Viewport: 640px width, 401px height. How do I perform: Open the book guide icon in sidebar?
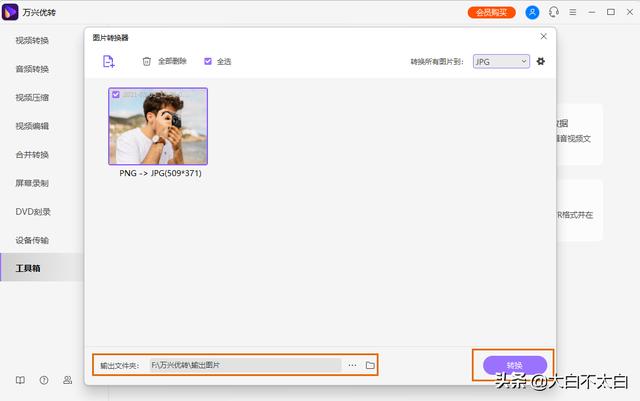[19, 380]
